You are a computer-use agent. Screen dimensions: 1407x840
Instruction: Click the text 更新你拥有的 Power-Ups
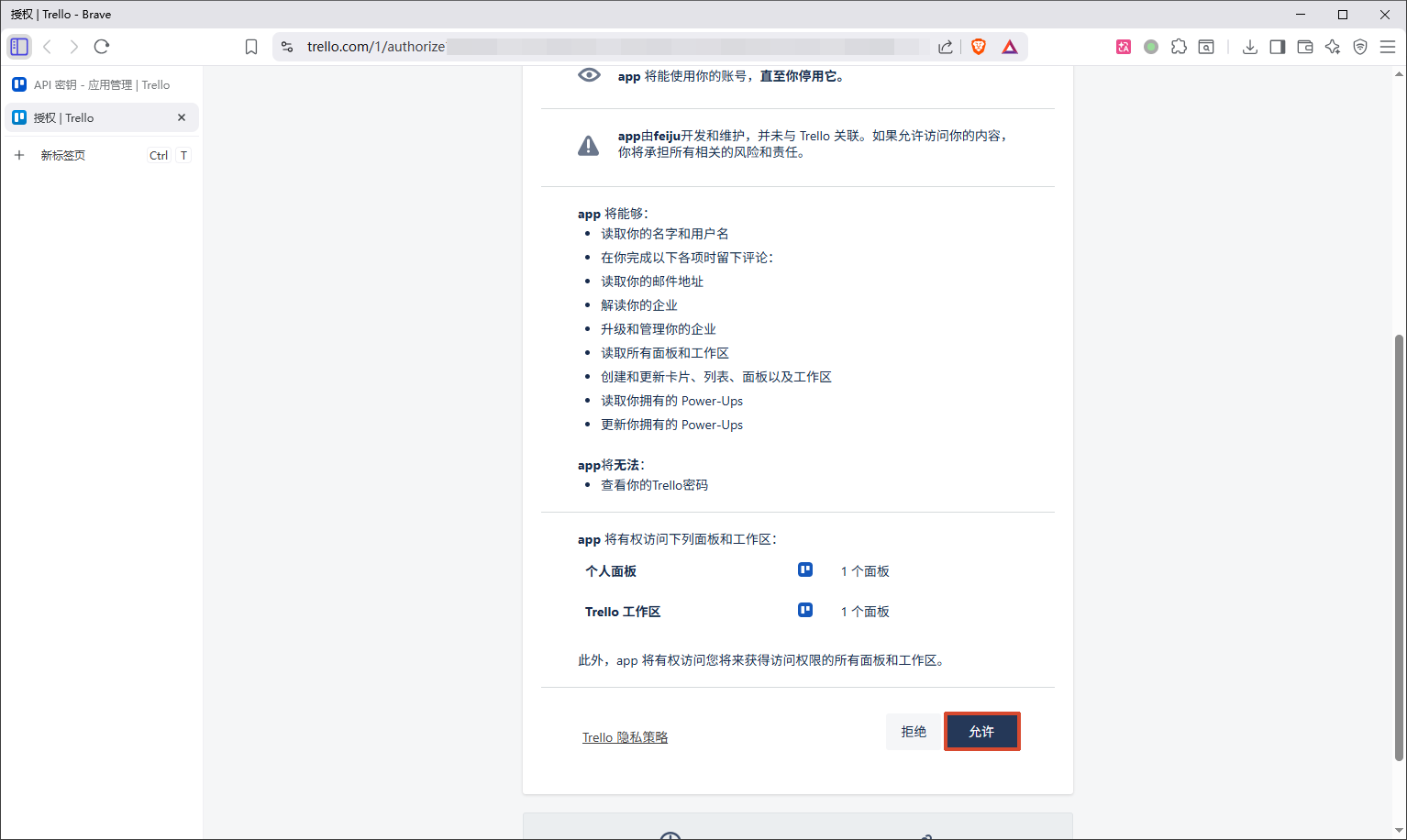(672, 425)
